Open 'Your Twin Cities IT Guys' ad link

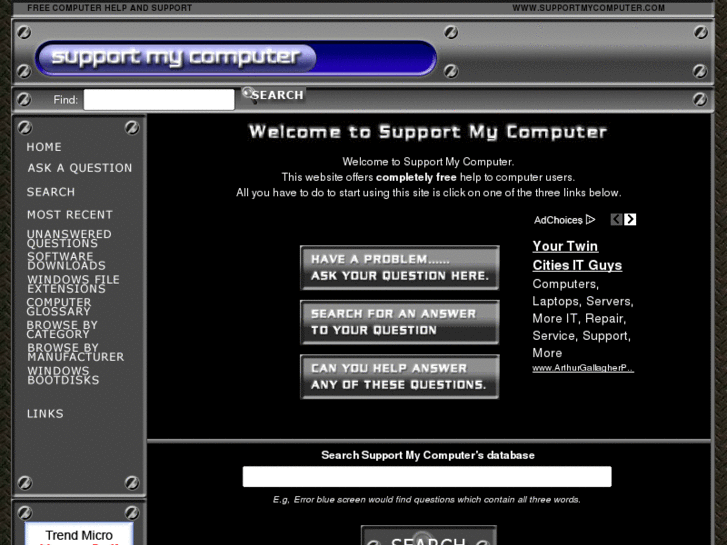pyautogui.click(x=577, y=256)
